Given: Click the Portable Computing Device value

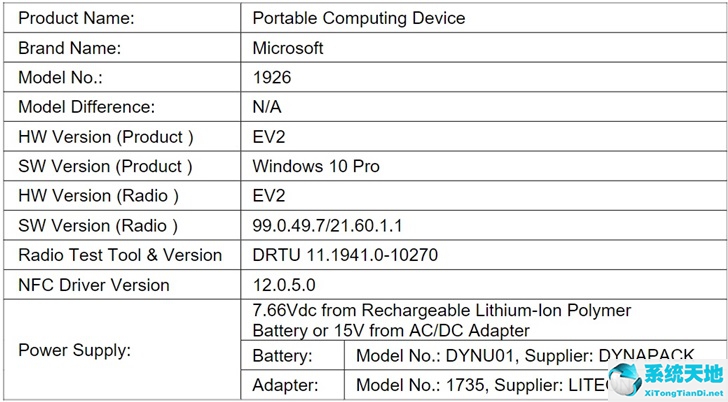Looking at the screenshot, I should 358,18.
